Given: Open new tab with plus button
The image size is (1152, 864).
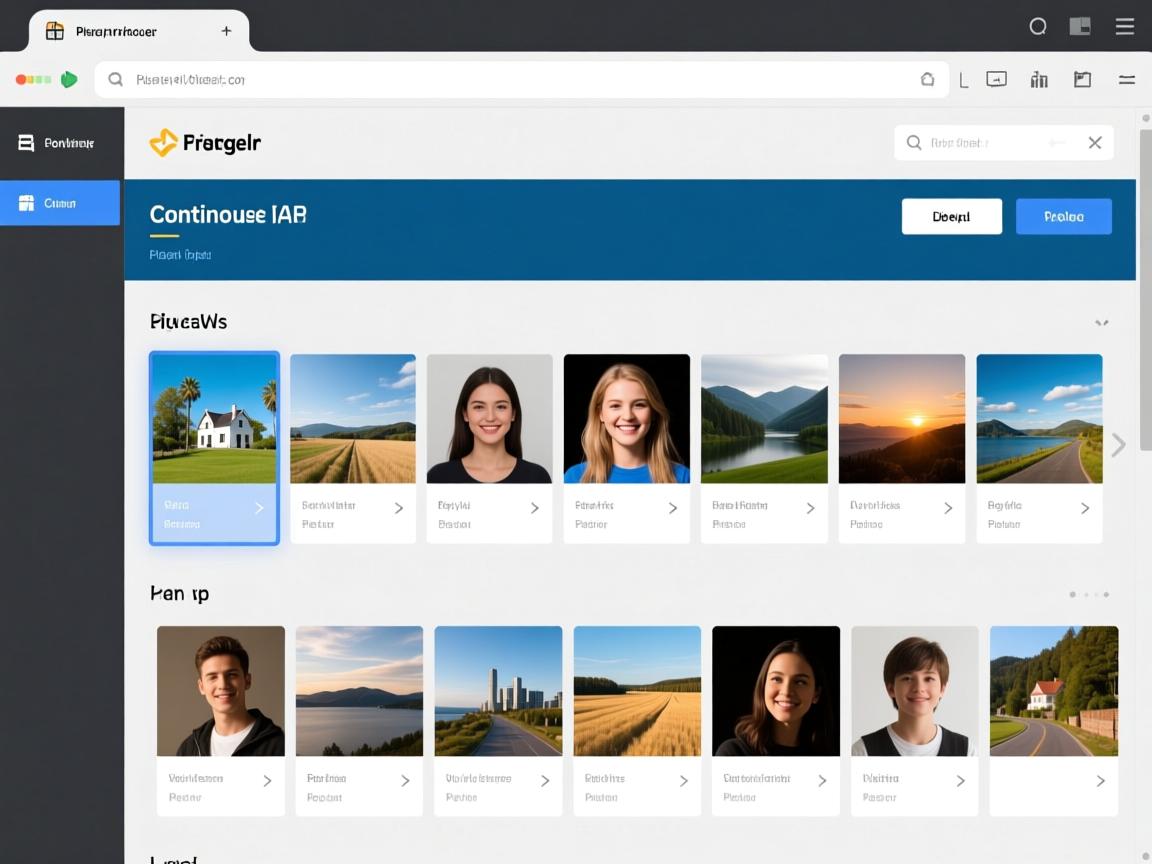Looking at the screenshot, I should [226, 31].
